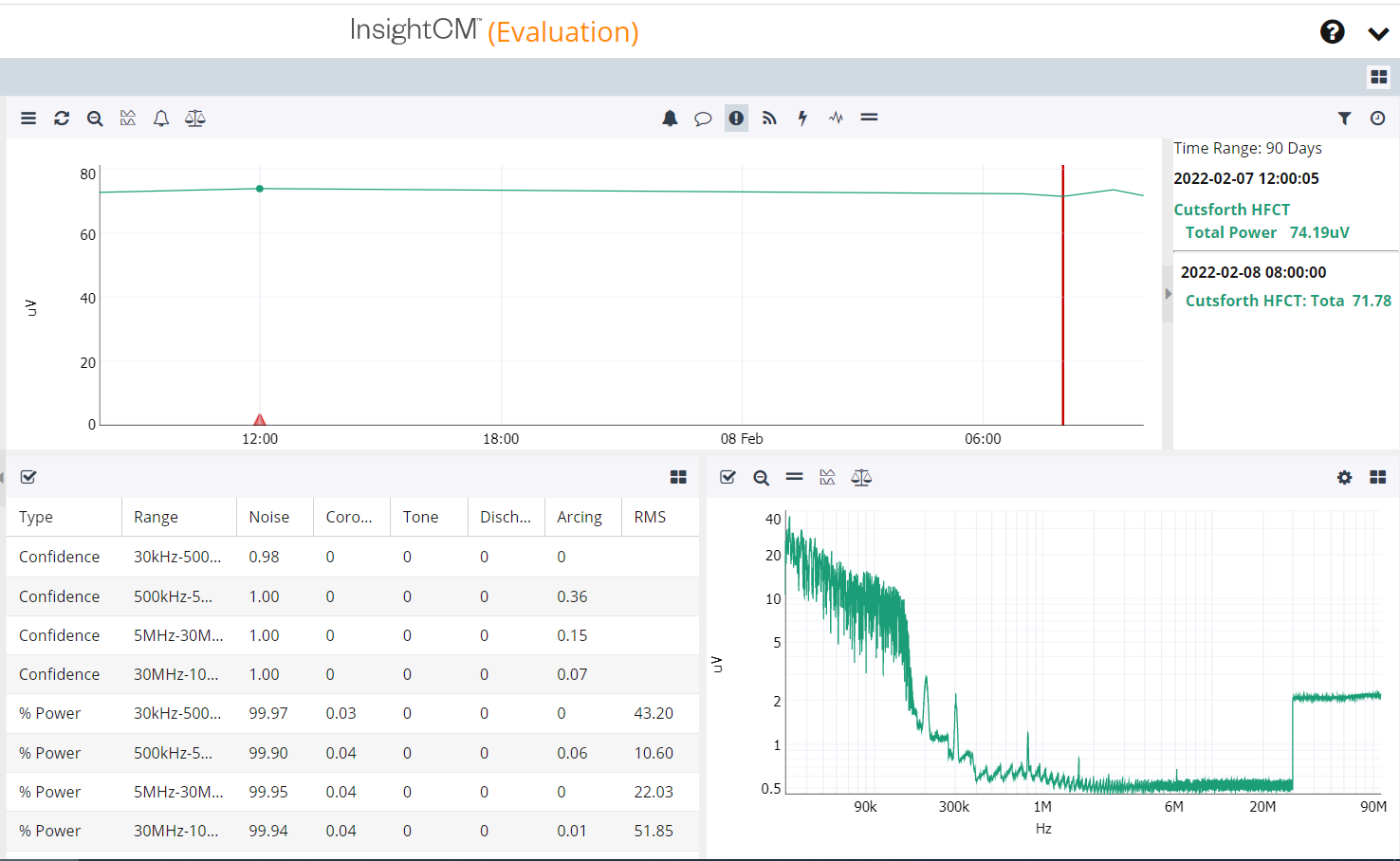The height and width of the screenshot is (861, 1400).
Task: Toggle the checkbox icon above the table
Action: click(28, 477)
